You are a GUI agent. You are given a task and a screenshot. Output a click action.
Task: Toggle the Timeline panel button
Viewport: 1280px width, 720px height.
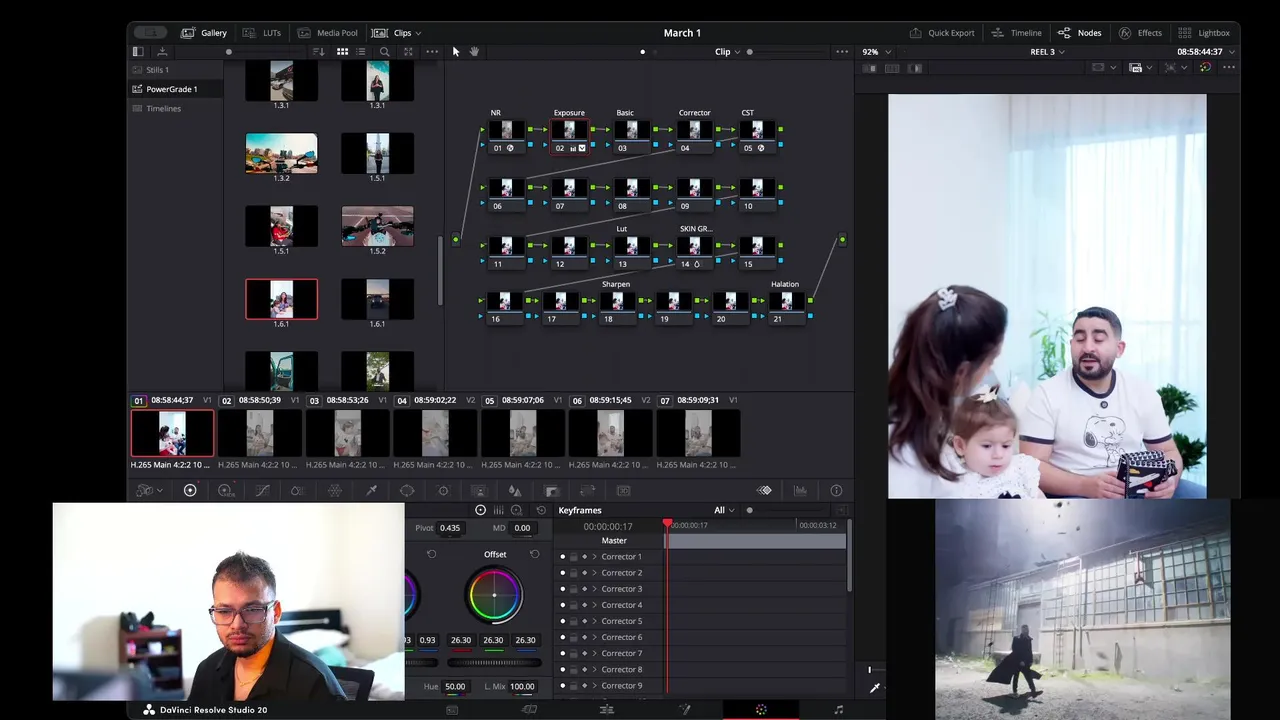1017,33
